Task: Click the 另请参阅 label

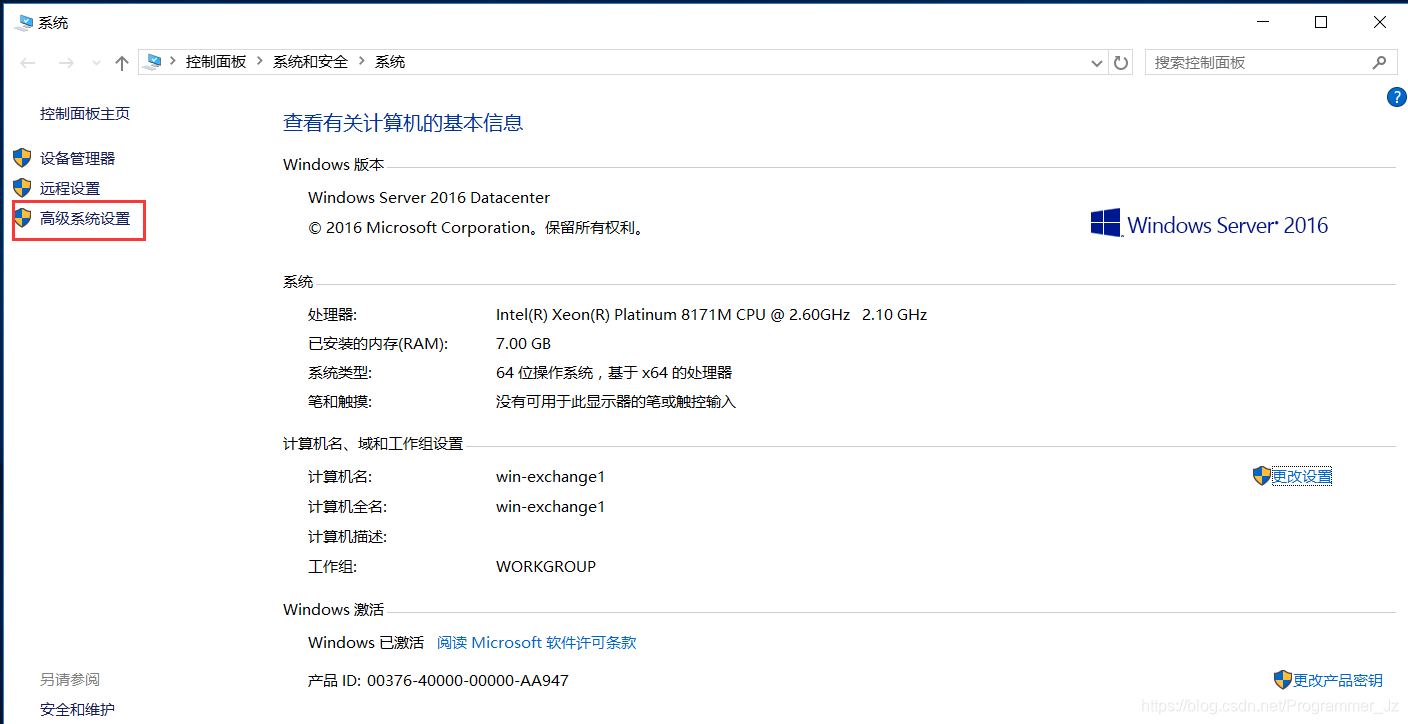Action: point(70,680)
